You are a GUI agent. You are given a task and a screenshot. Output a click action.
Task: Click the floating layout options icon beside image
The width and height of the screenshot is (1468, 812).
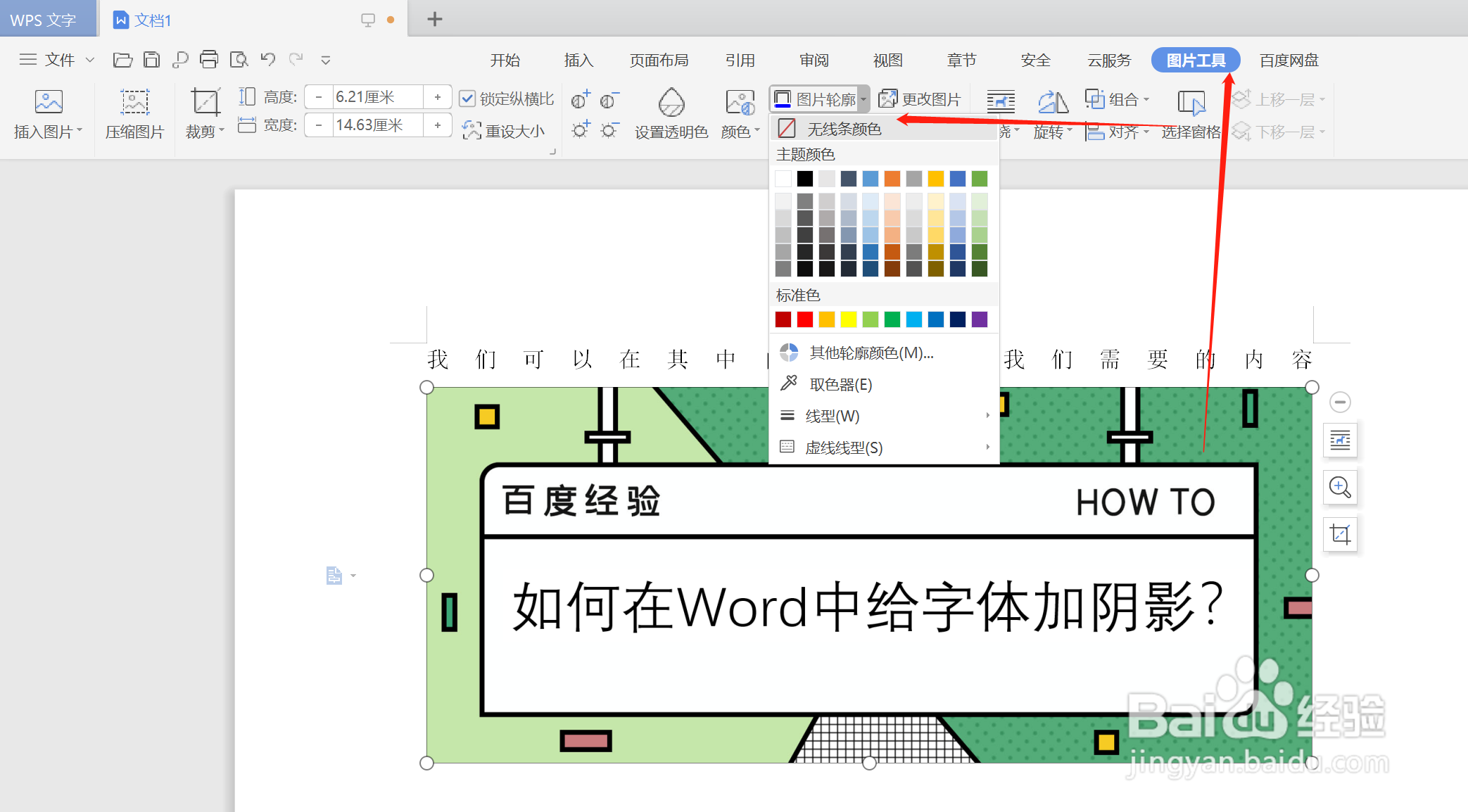(x=1340, y=440)
